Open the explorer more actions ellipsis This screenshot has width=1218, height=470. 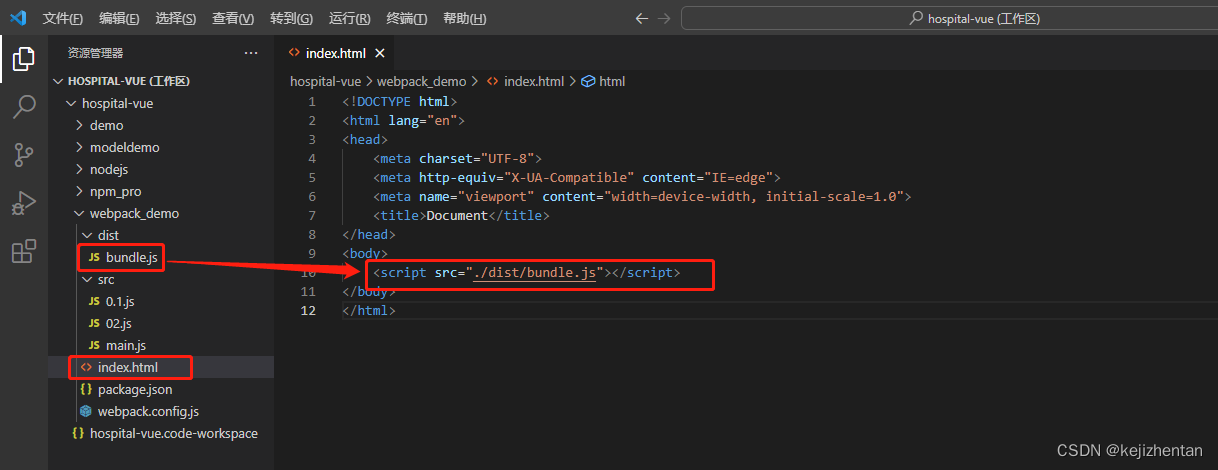point(250,53)
